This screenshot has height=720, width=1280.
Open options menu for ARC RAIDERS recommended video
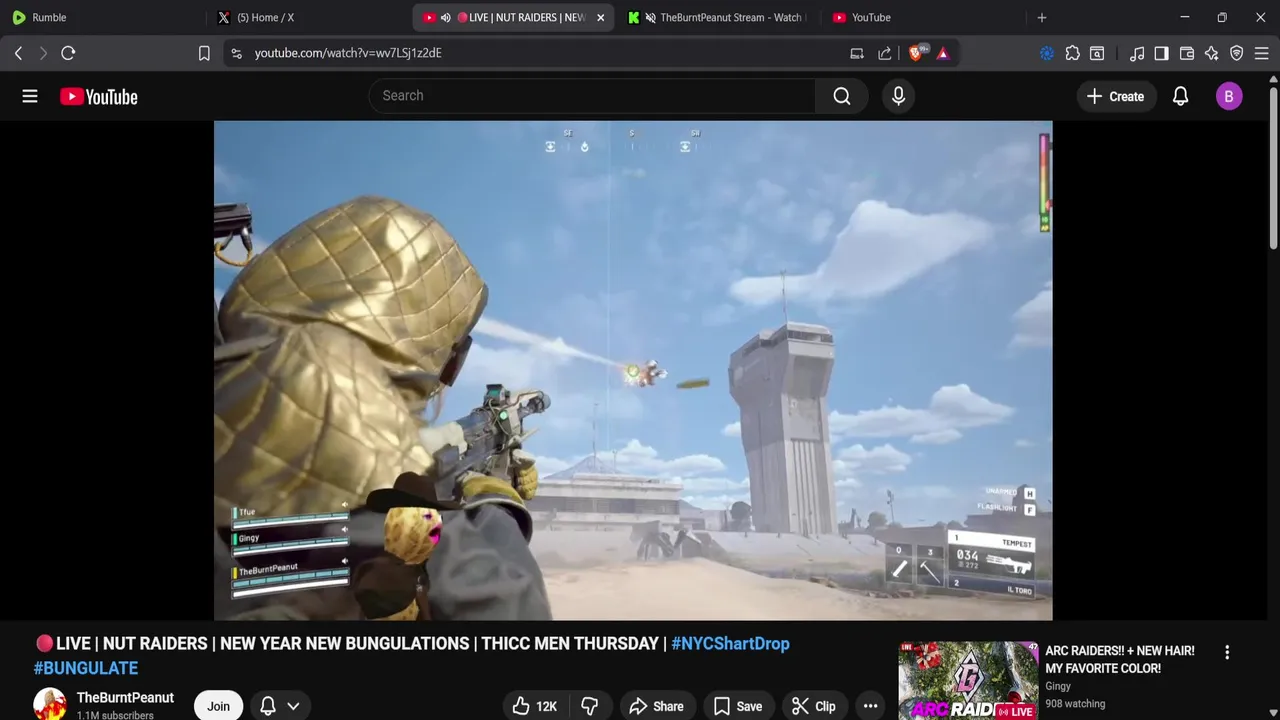(x=1227, y=652)
